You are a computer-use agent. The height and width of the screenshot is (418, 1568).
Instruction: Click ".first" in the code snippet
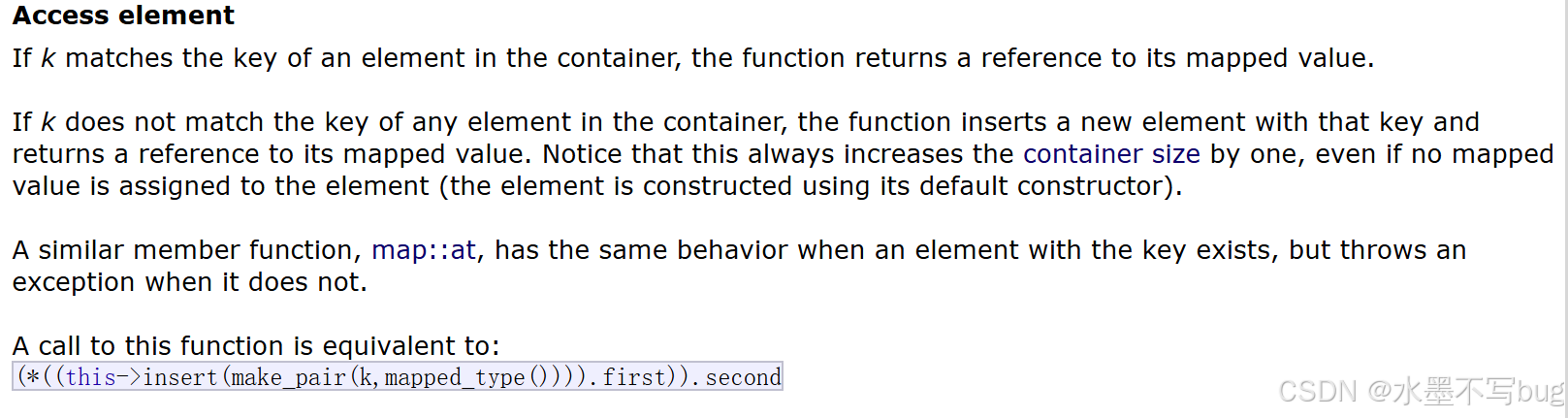coord(630,377)
